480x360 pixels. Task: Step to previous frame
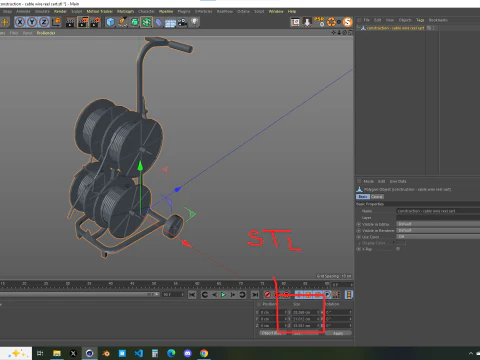[214, 295]
